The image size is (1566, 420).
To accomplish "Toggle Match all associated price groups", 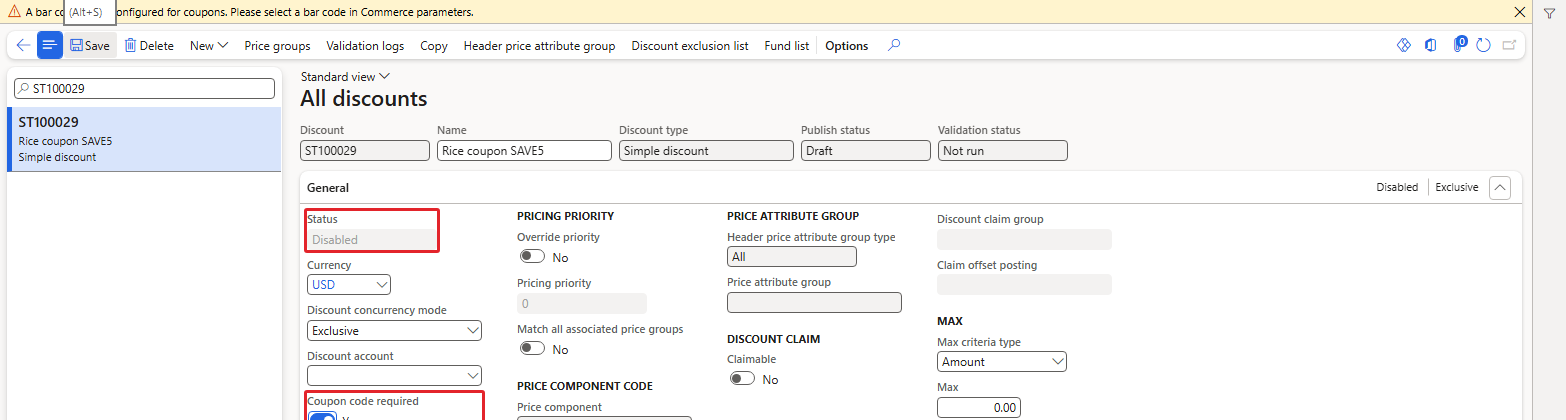I will coord(532,349).
